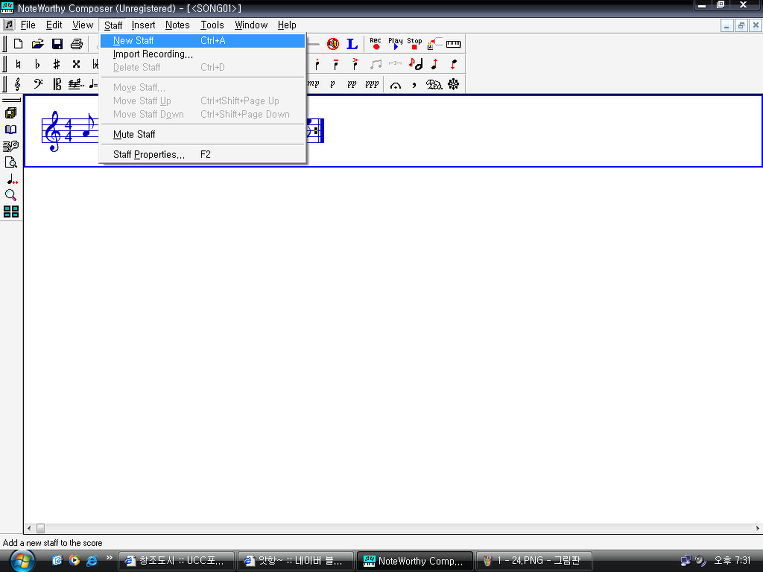Open the Help menu
The image size is (763, 572).
tap(287, 25)
